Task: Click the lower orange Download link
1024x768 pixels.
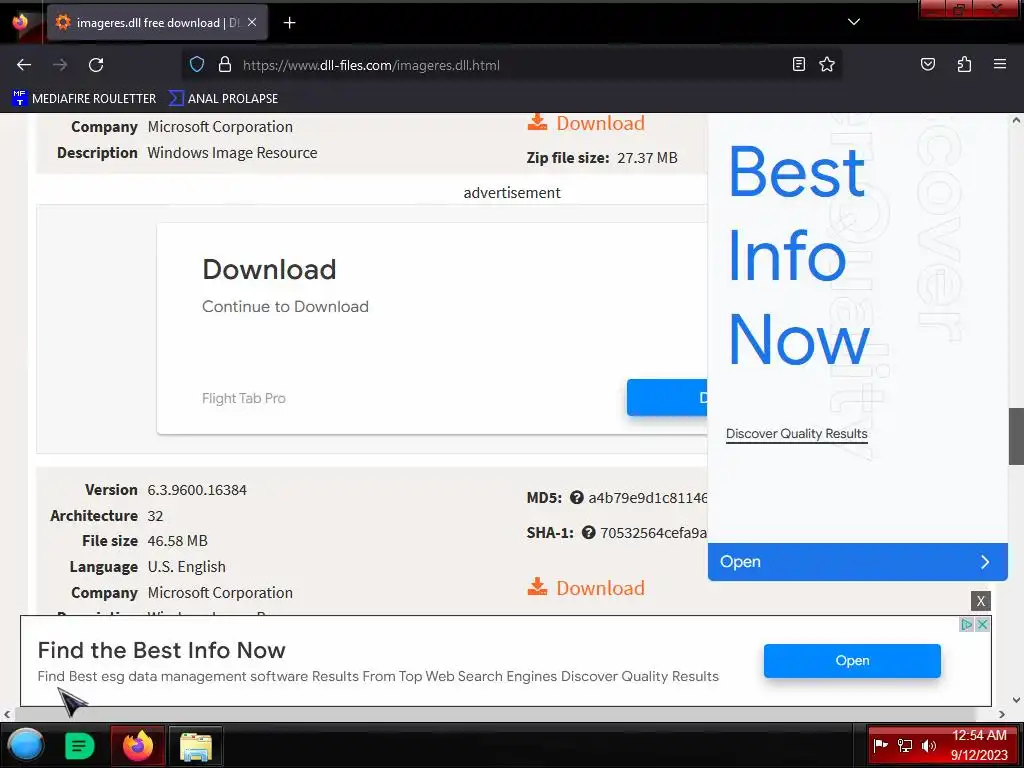Action: (586, 588)
